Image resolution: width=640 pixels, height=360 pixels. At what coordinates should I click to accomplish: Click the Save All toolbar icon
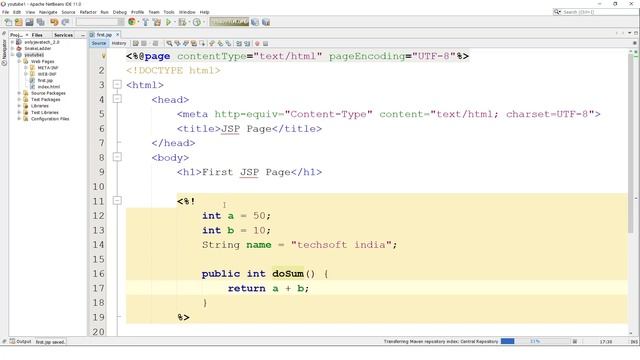point(40,22)
